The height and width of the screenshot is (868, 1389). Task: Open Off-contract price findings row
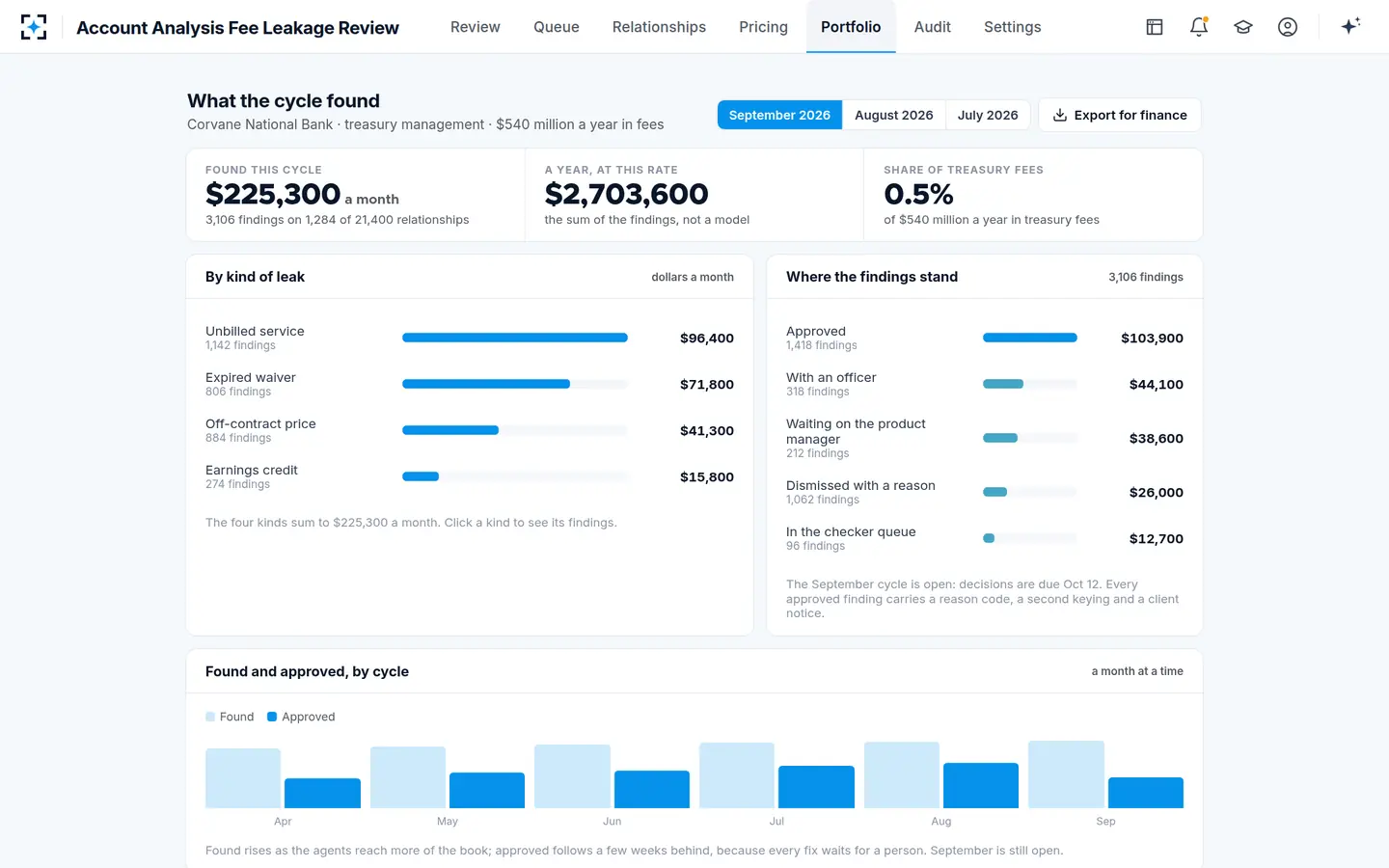click(470, 430)
